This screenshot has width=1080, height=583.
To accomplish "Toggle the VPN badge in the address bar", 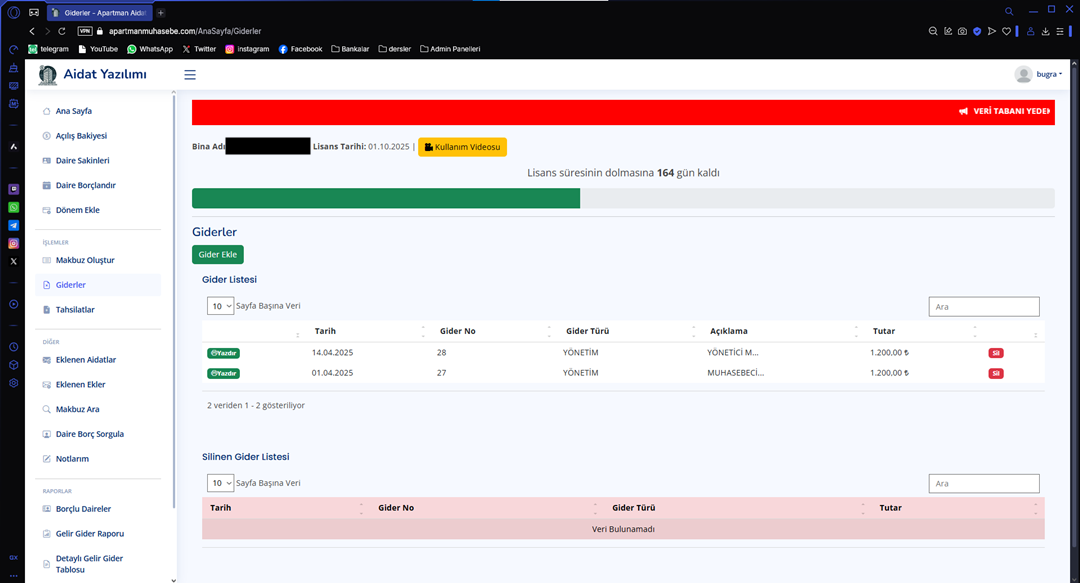I will [85, 31].
